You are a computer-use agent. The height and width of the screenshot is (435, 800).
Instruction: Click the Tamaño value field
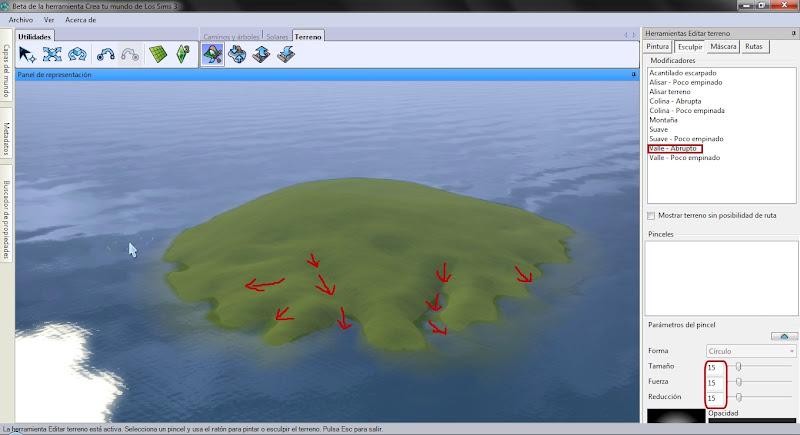tap(715, 367)
